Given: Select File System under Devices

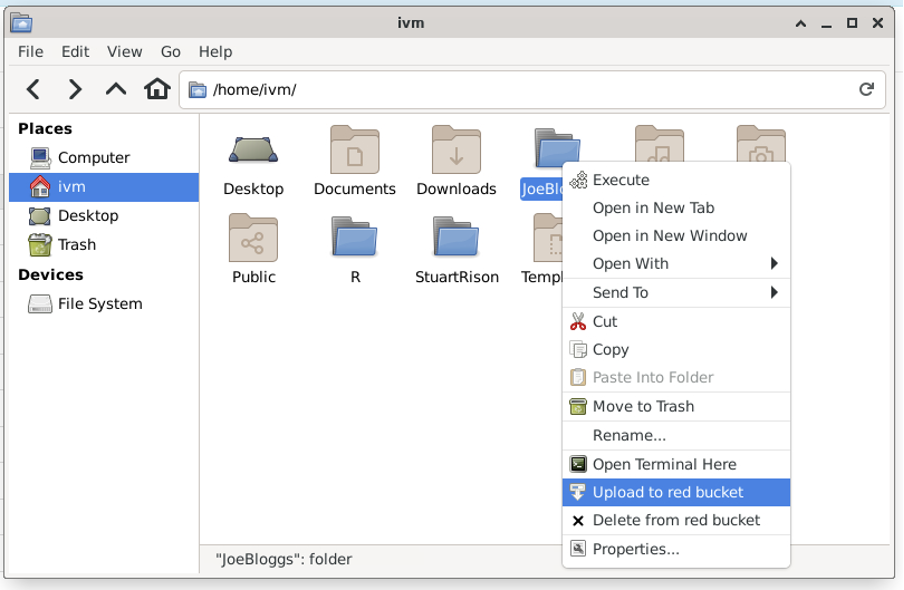Looking at the screenshot, I should tap(99, 304).
